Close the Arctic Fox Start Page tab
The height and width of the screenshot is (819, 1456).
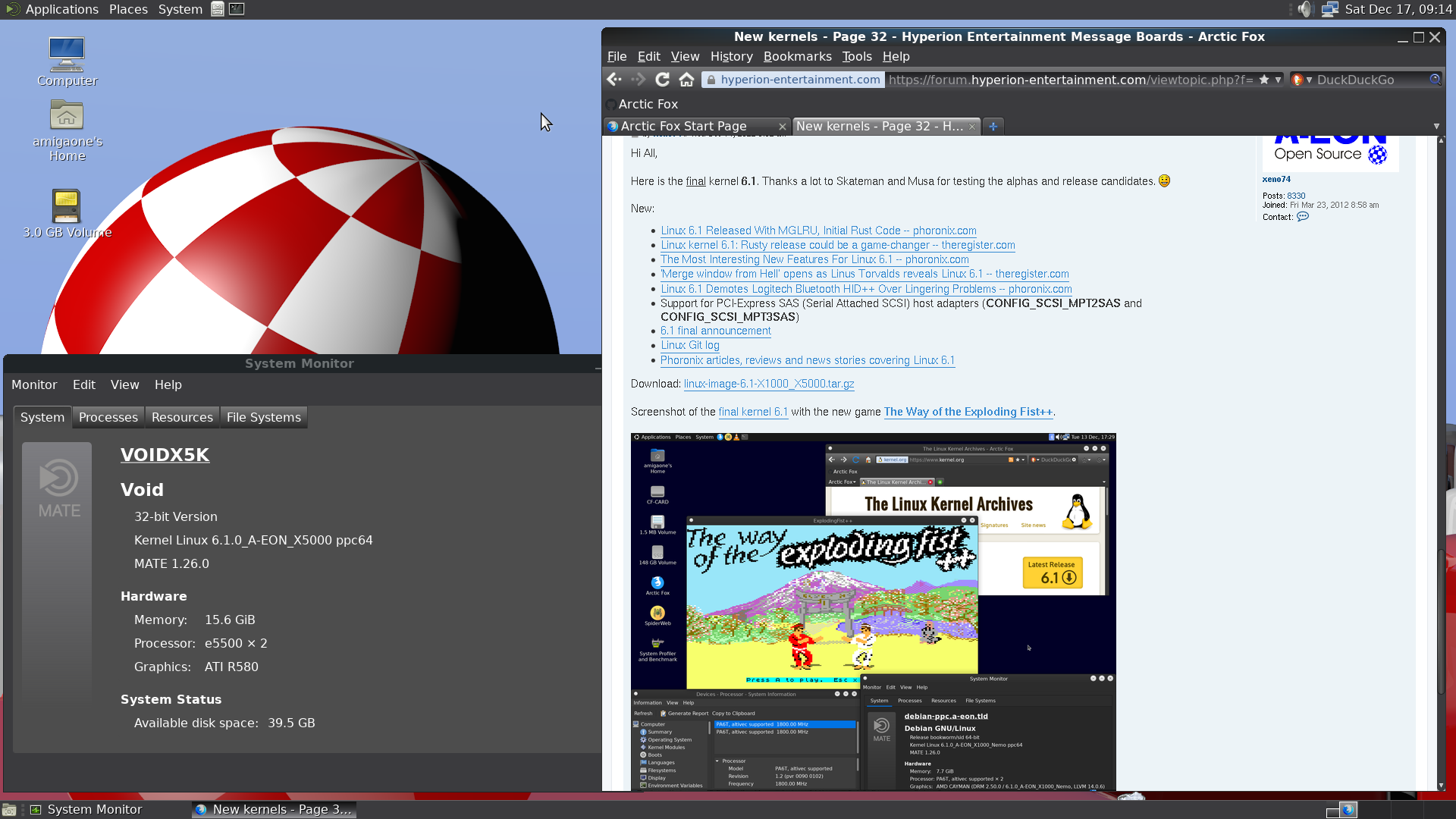(x=782, y=127)
